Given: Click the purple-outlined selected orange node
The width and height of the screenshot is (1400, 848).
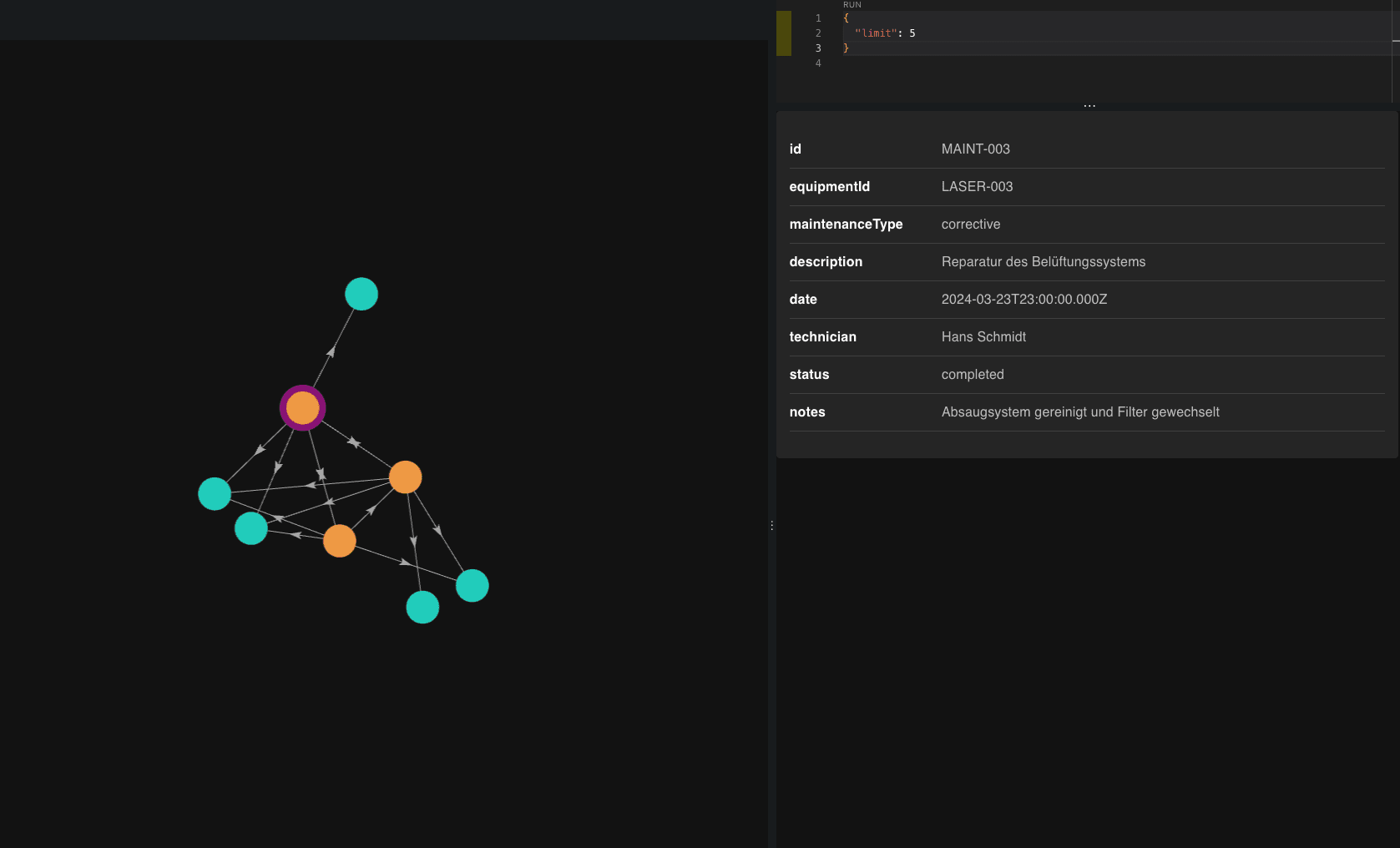Looking at the screenshot, I should 302,408.
